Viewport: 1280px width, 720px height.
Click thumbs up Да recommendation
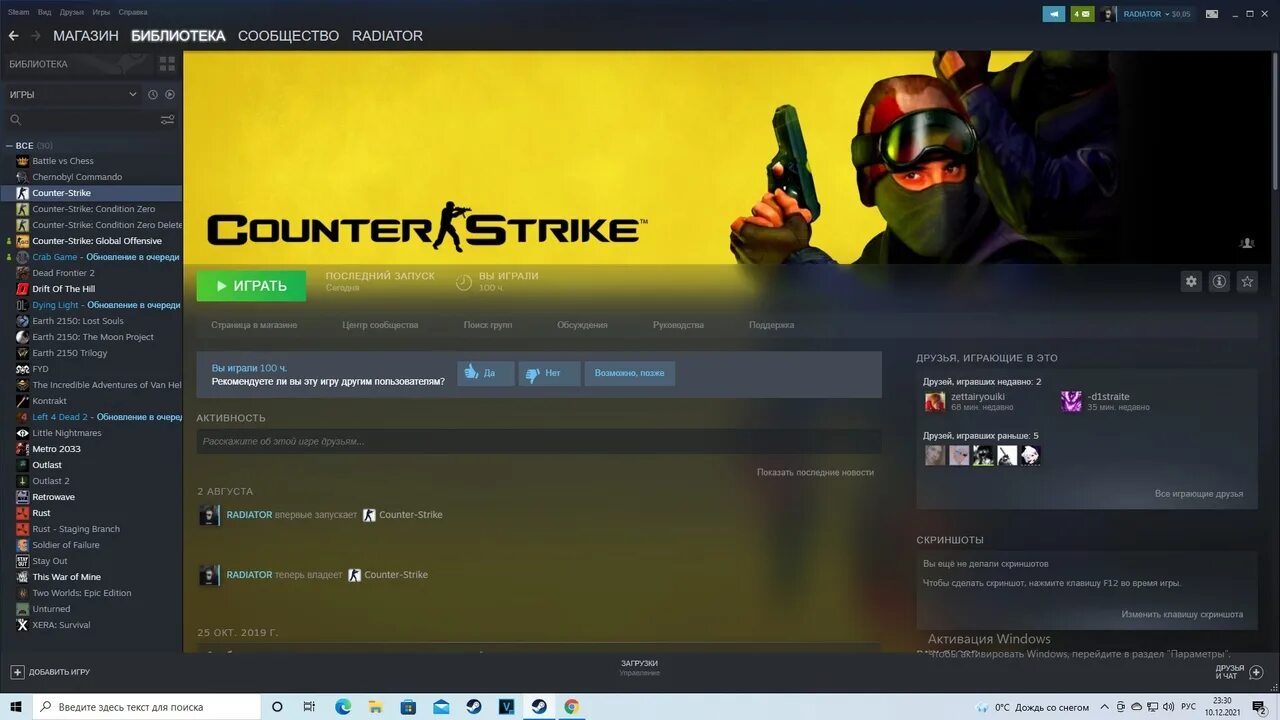coord(486,373)
